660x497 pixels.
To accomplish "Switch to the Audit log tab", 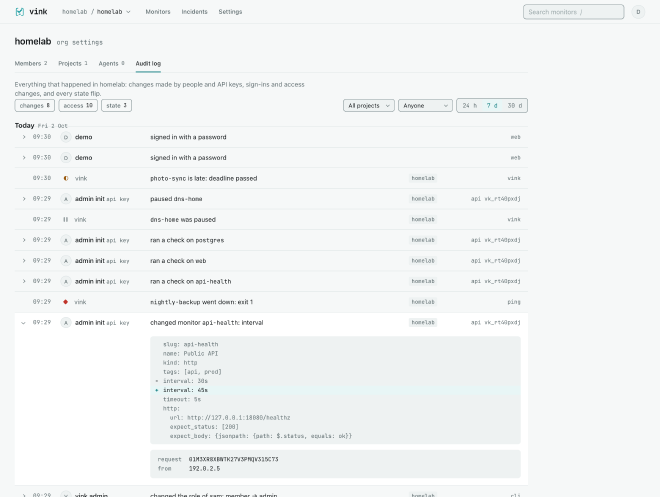I will click(148, 64).
